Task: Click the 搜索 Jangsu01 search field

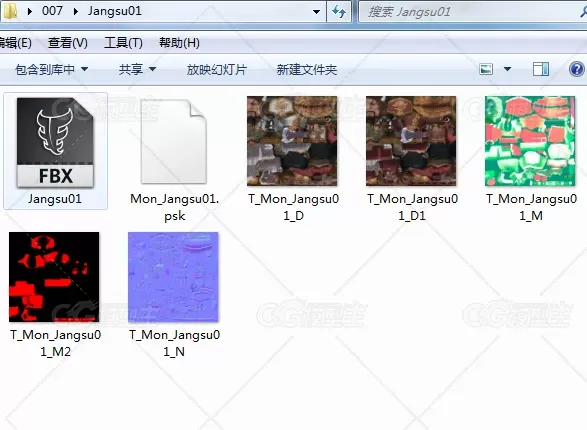Action: coord(469,12)
